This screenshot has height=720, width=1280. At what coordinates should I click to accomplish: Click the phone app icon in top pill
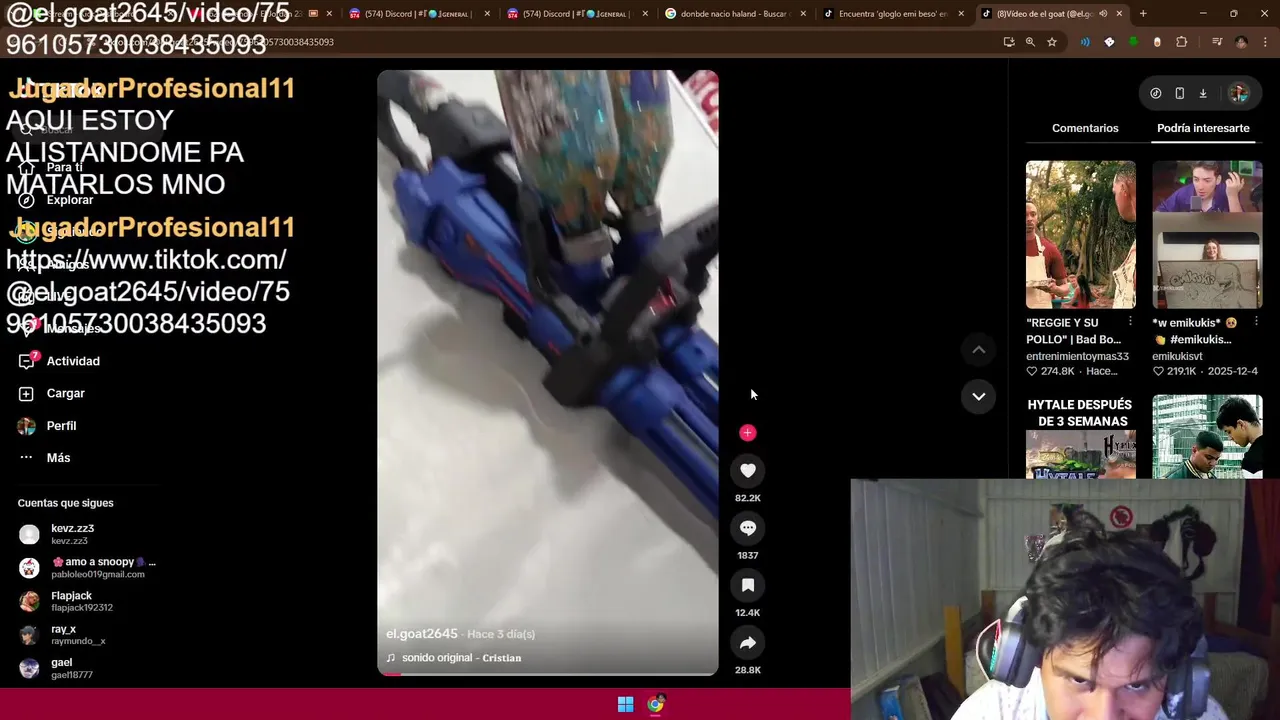point(1179,93)
